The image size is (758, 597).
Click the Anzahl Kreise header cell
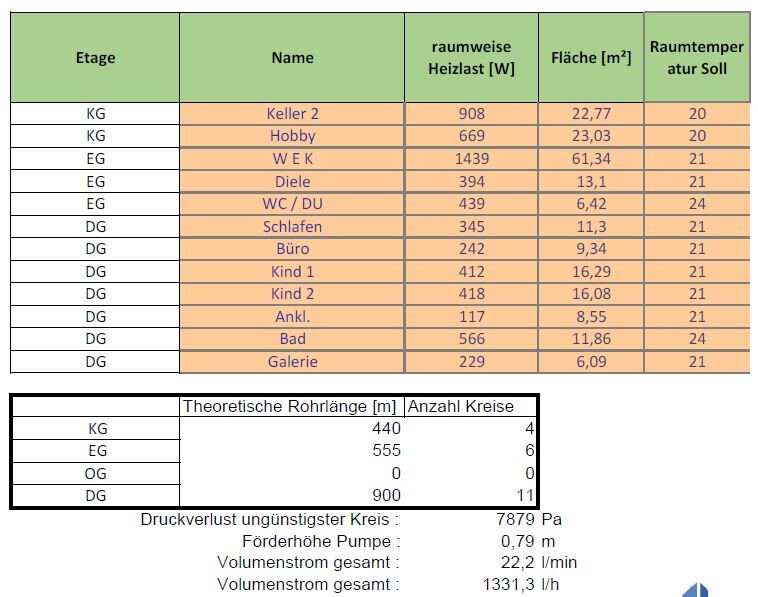click(x=470, y=406)
